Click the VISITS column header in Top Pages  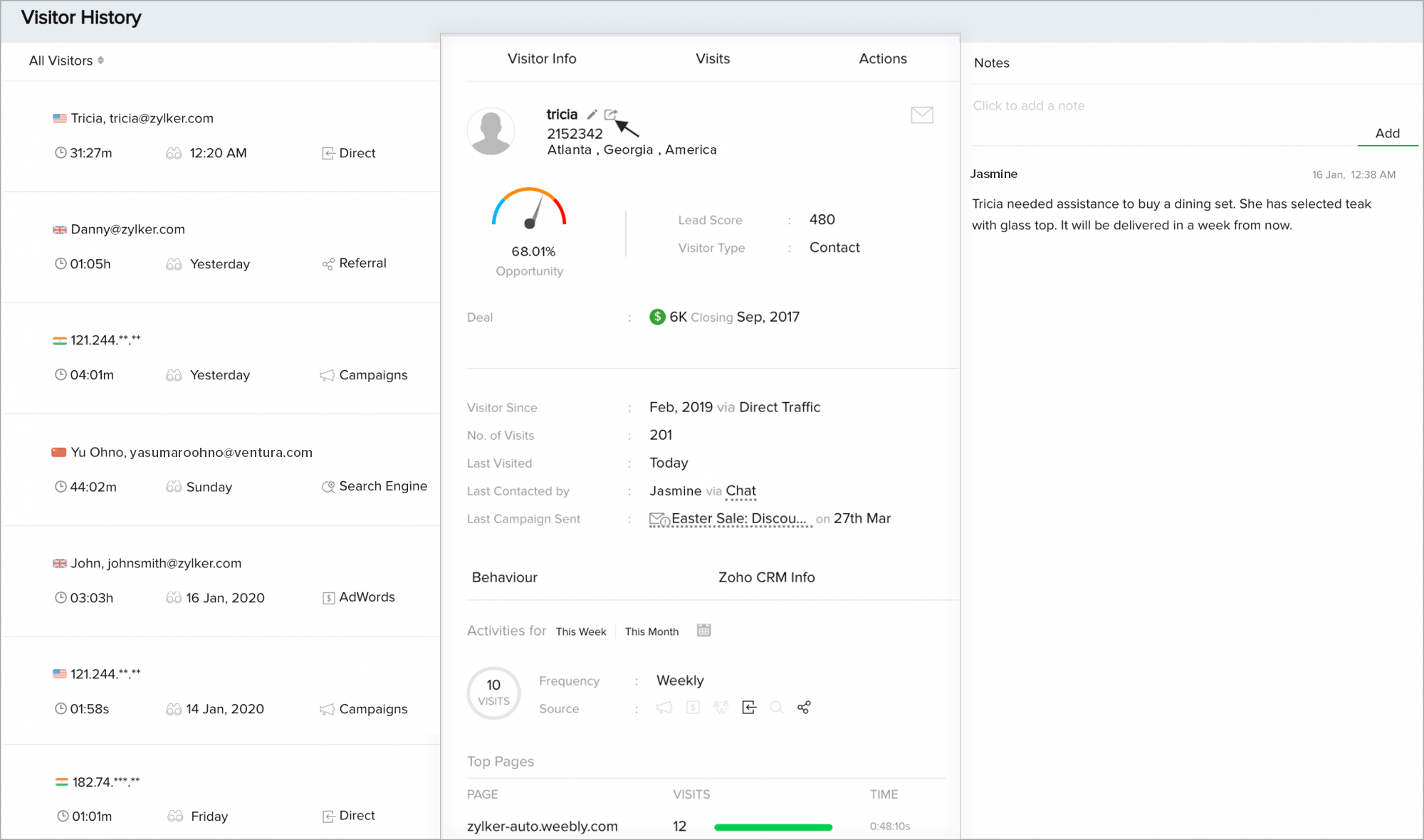pos(691,794)
